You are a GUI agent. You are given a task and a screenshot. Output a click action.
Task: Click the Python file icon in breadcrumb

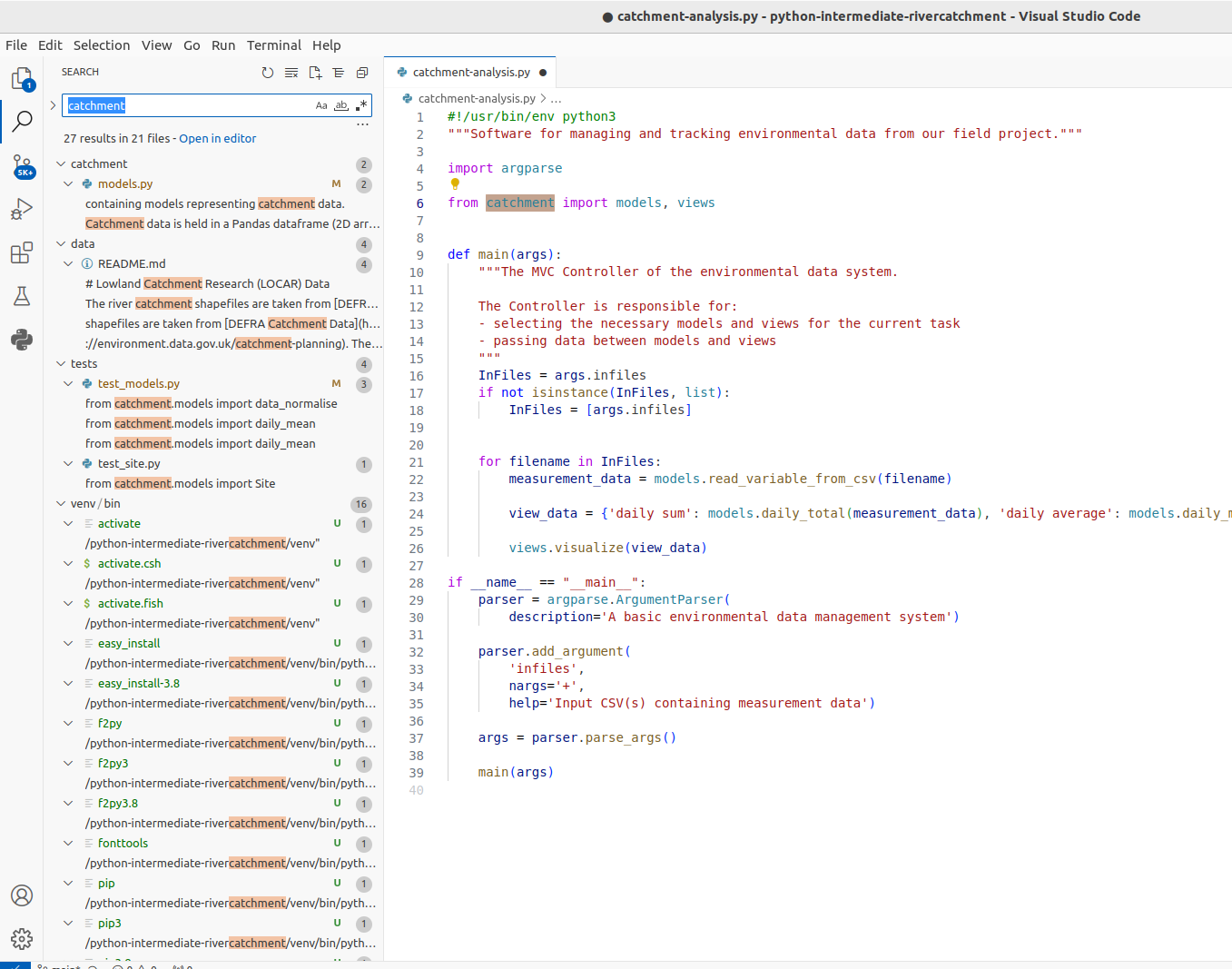[408, 98]
